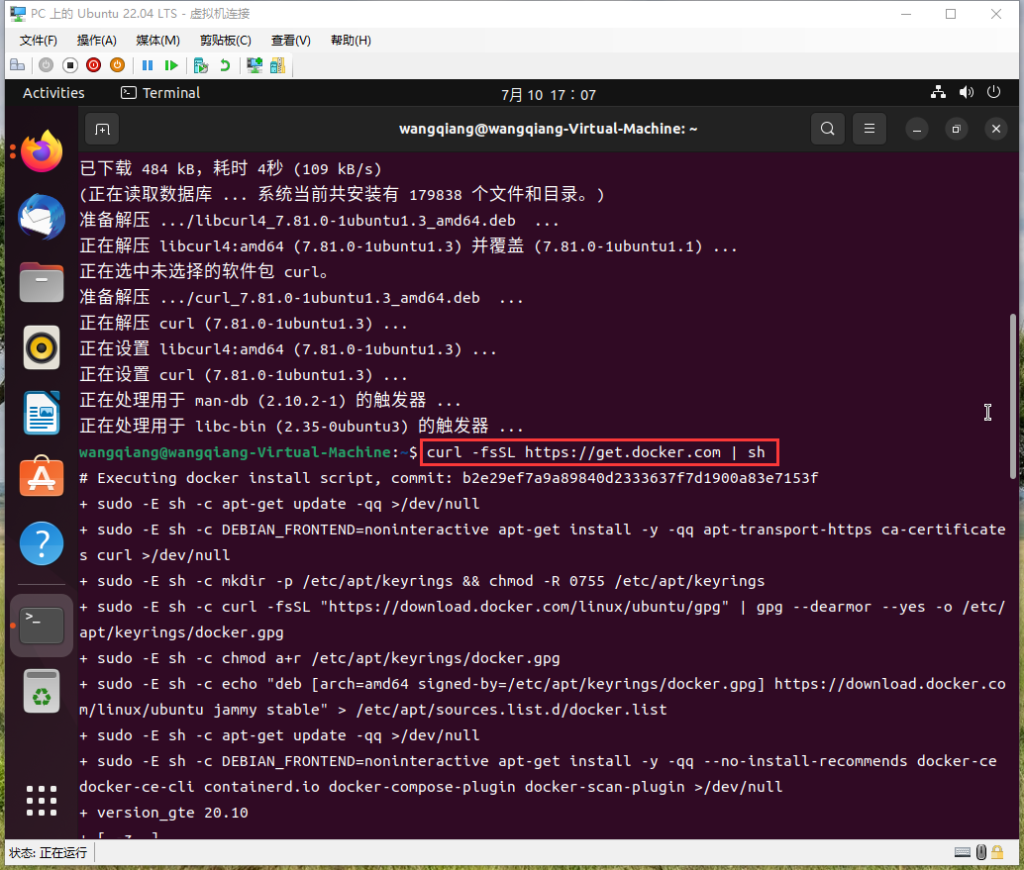Viewport: 1024px width, 870px height.
Task: Pause the virtual machine
Action: (x=148, y=64)
